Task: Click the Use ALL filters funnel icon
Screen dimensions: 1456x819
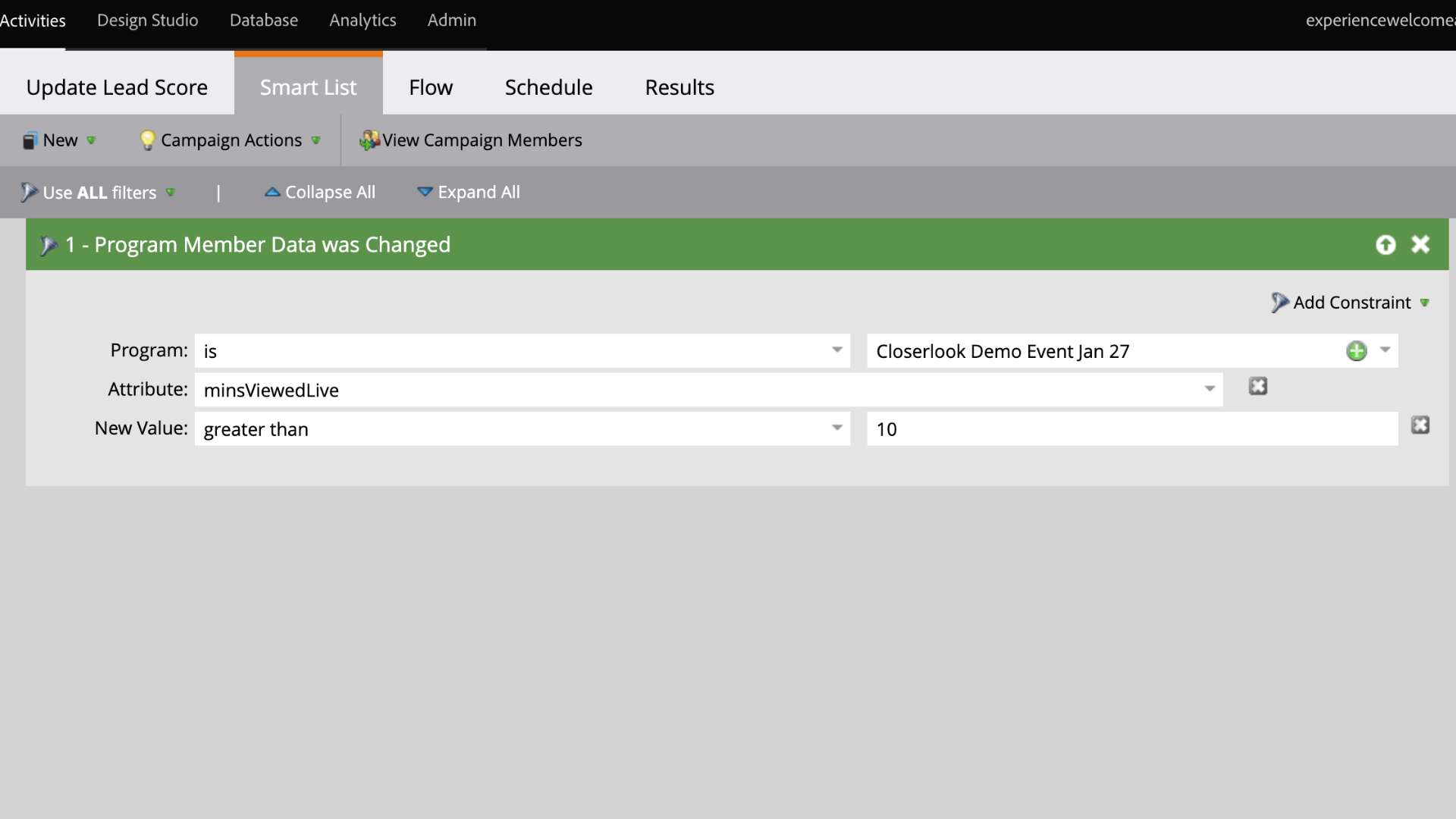Action: point(29,193)
